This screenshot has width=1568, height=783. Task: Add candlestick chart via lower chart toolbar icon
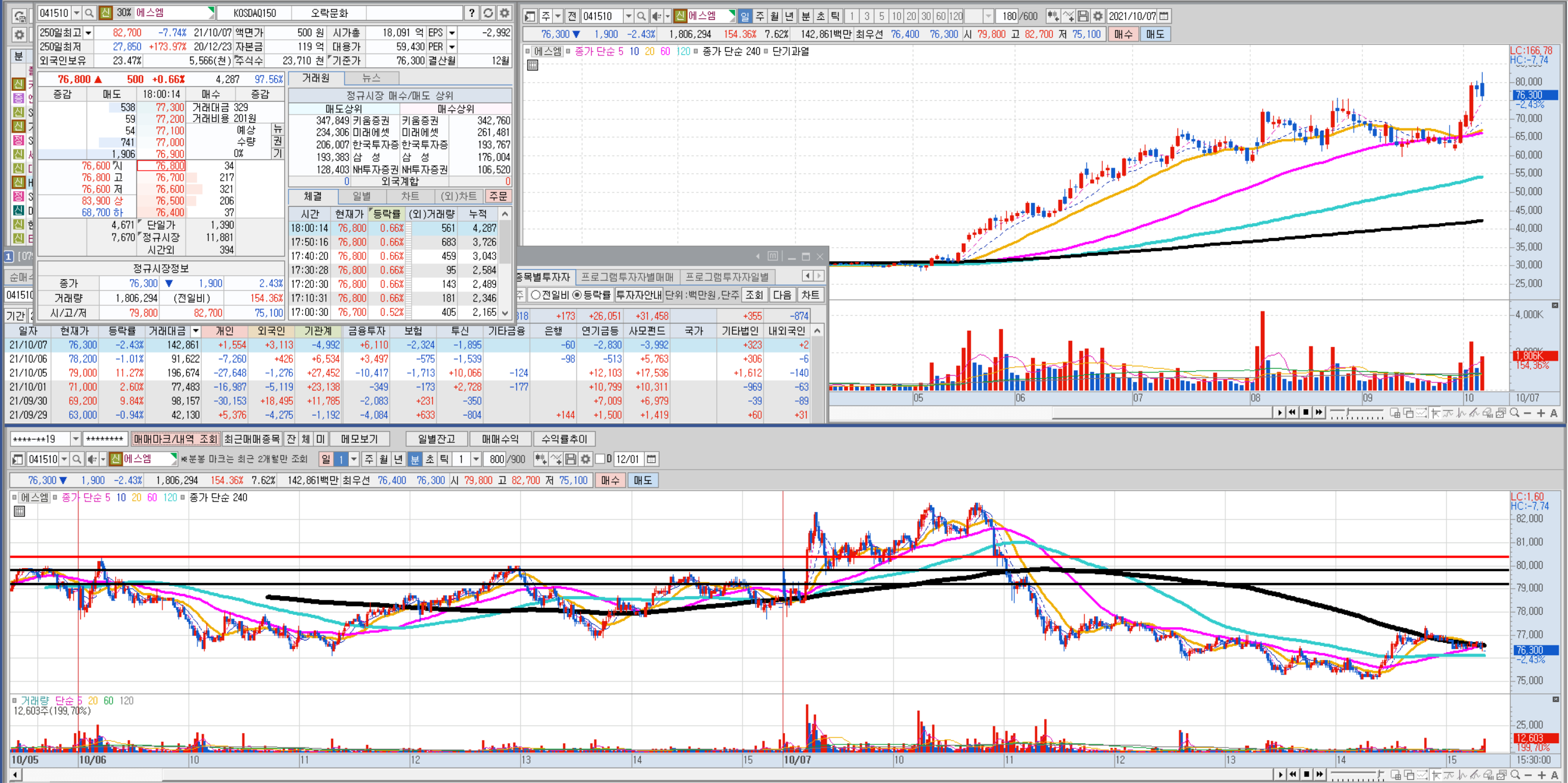(x=541, y=460)
